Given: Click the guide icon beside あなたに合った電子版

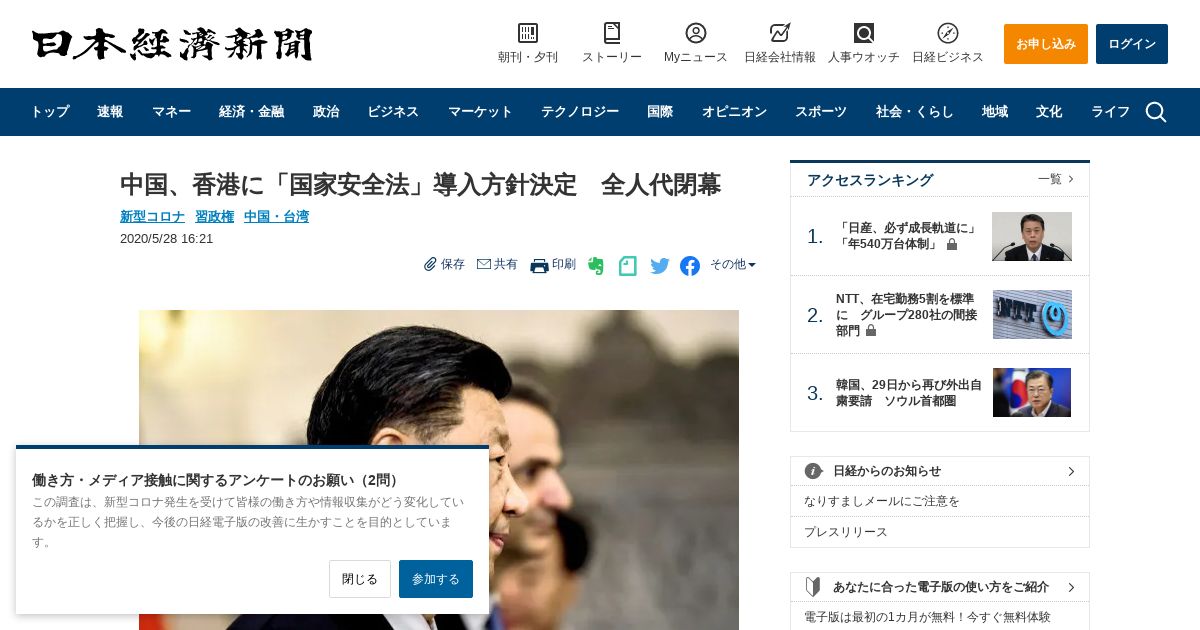Looking at the screenshot, I should tap(813, 587).
